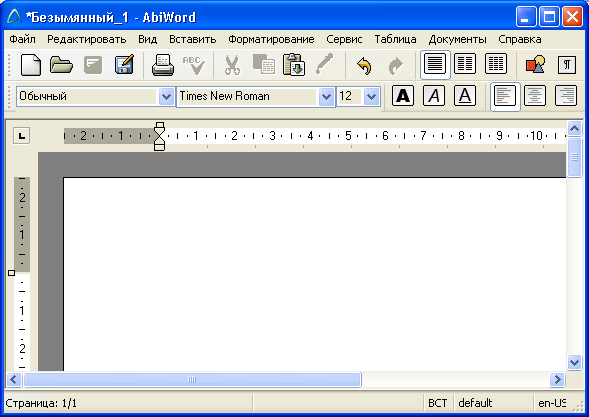Screen dimensions: 589x417
Task: Open the font size 12 dropdown arrow
Action: [372, 97]
